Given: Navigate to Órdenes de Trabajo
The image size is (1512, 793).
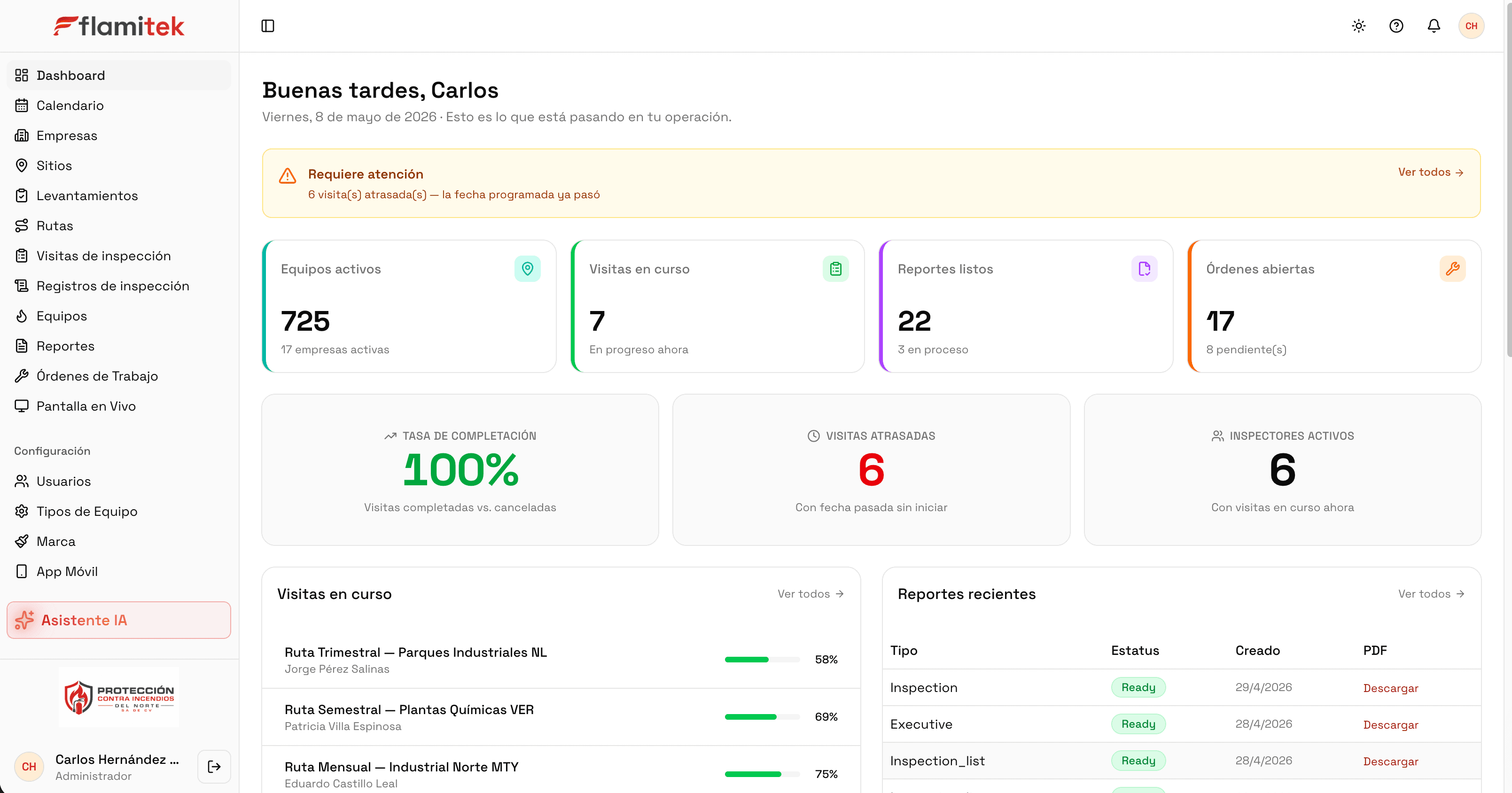Looking at the screenshot, I should tap(118, 376).
